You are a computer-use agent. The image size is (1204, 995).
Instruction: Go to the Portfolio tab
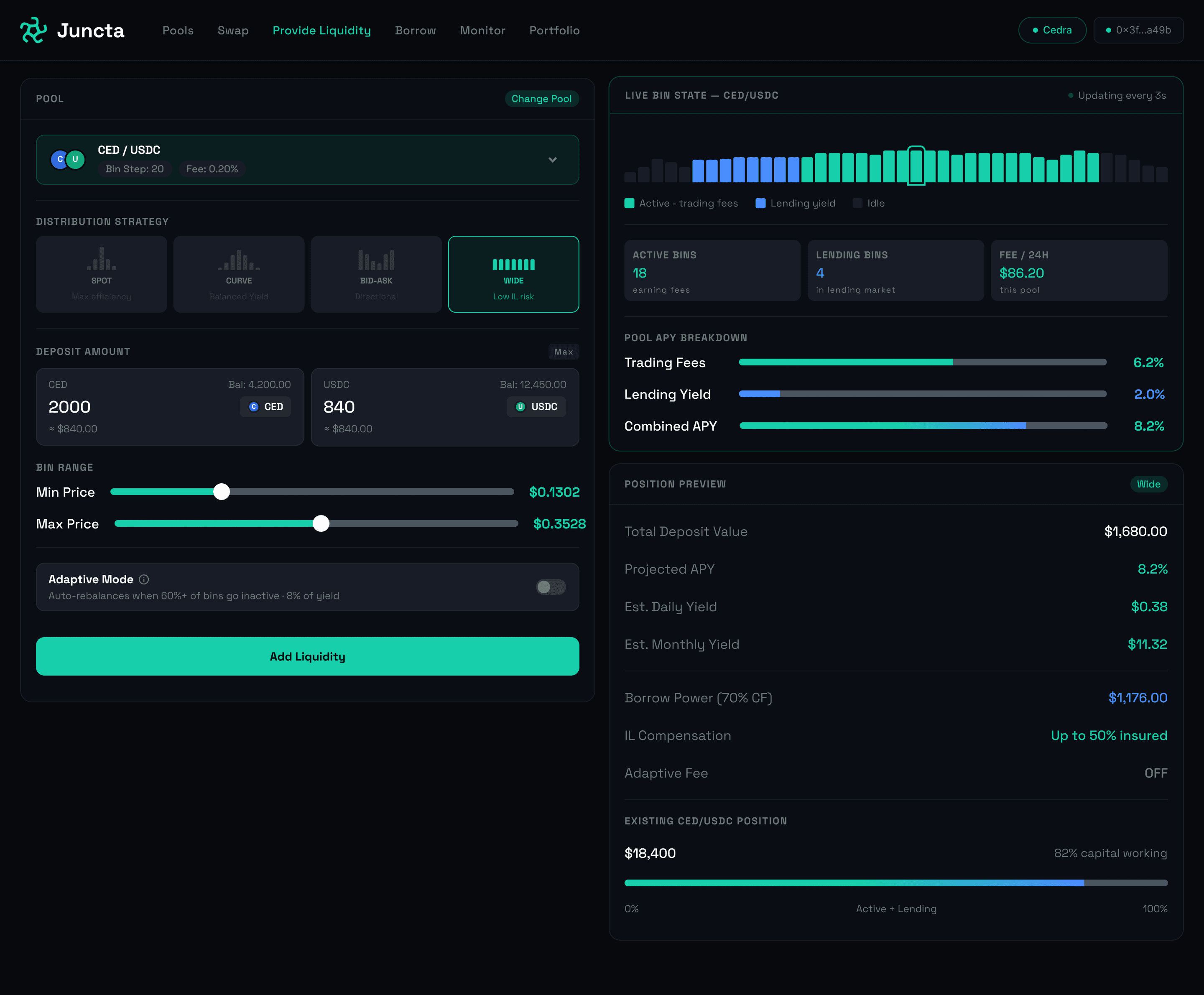click(x=554, y=31)
